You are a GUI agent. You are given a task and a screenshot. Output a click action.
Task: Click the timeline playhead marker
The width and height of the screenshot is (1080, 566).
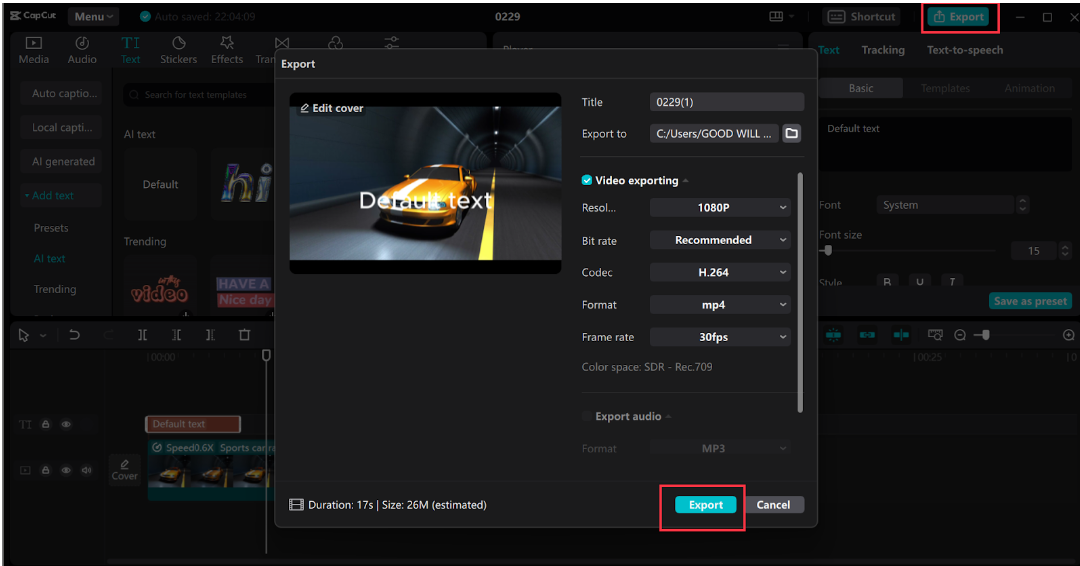click(x=266, y=355)
